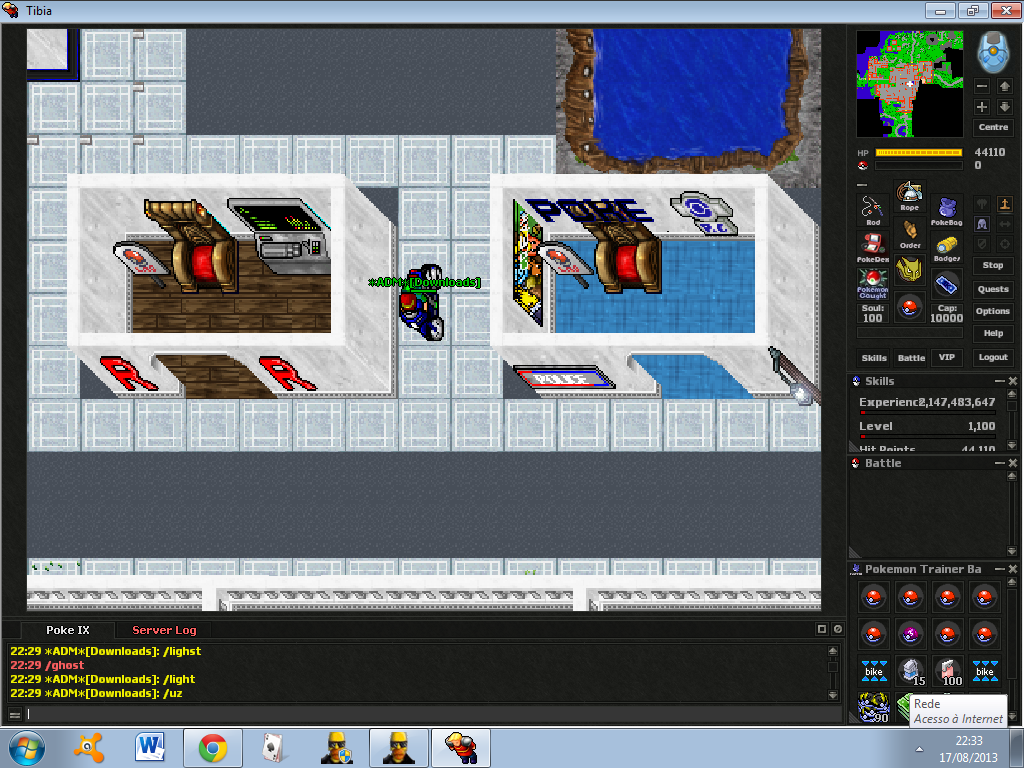Click the blue ticket item slot

click(946, 285)
